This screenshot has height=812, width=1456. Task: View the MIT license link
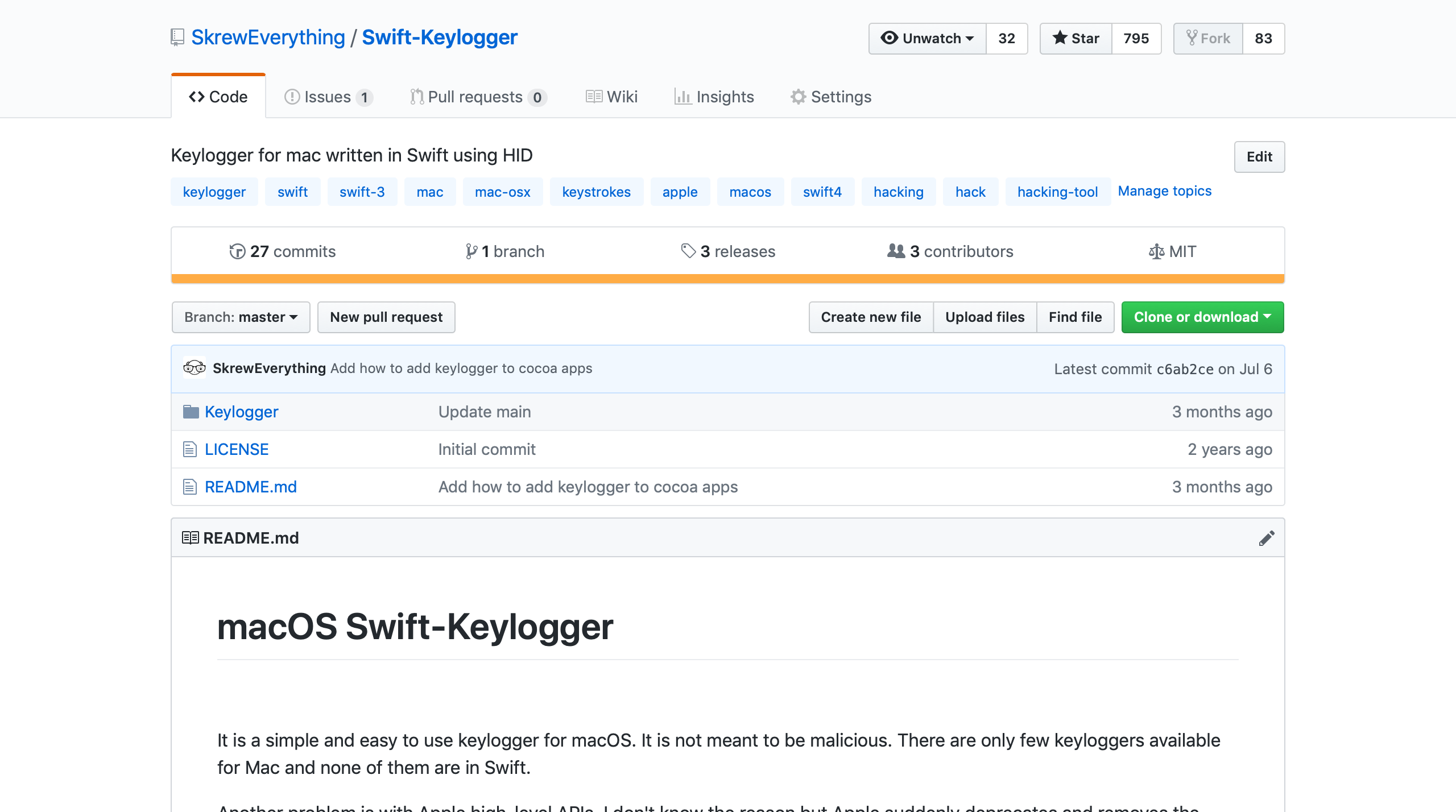[1172, 251]
